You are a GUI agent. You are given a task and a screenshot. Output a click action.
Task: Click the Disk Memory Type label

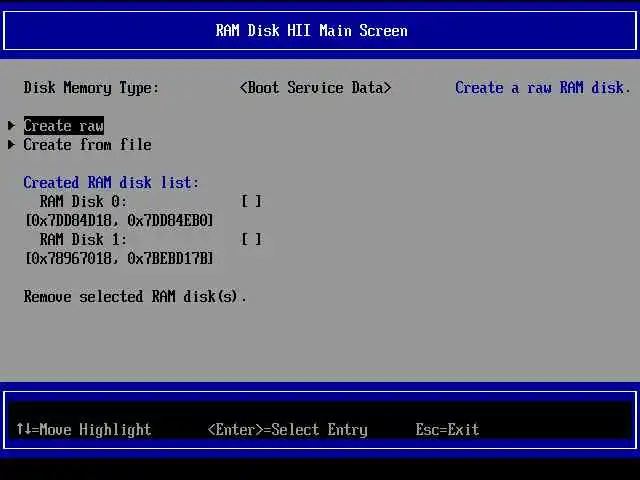pyautogui.click(x=91, y=88)
